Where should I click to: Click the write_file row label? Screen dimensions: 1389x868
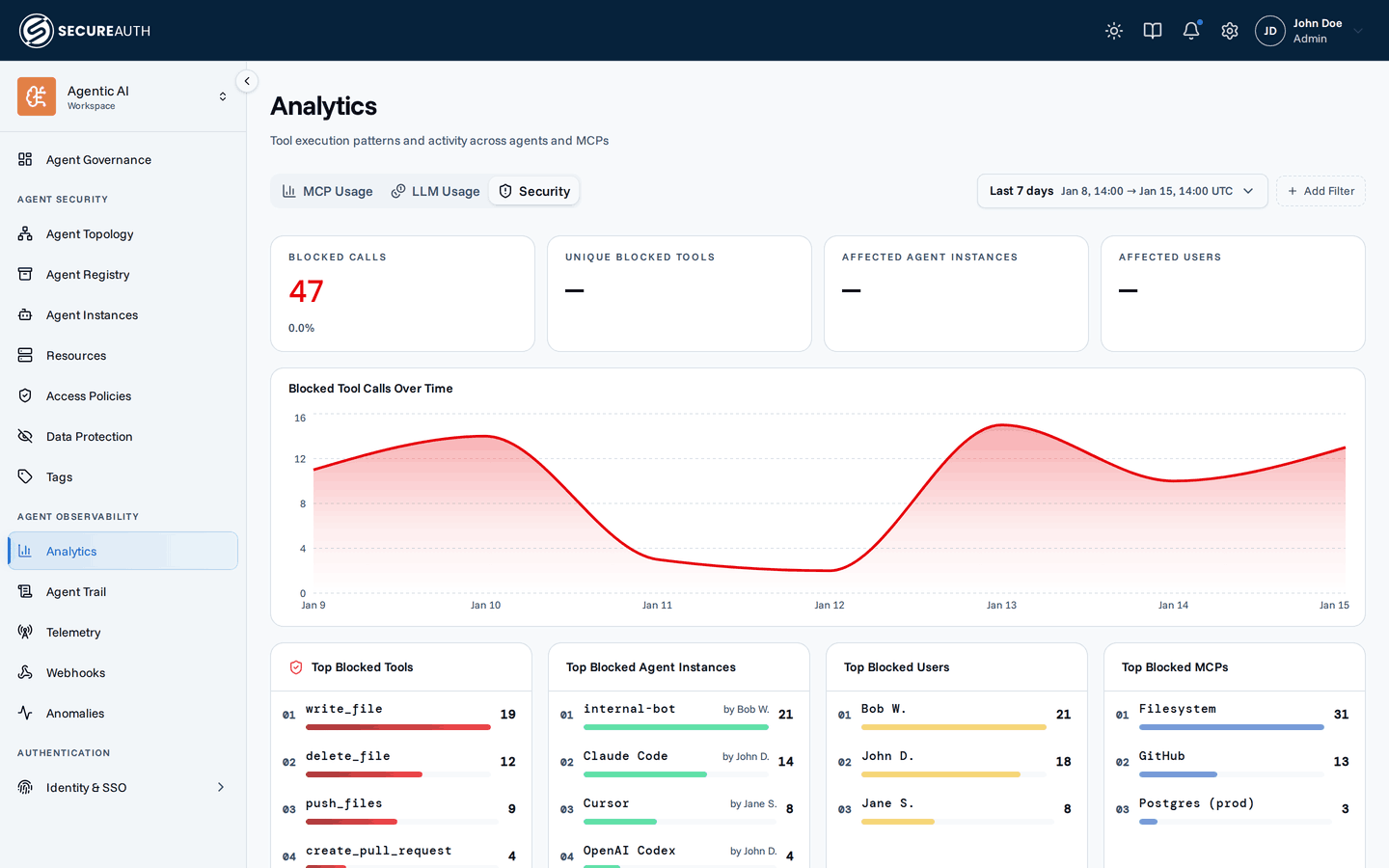coord(343,709)
